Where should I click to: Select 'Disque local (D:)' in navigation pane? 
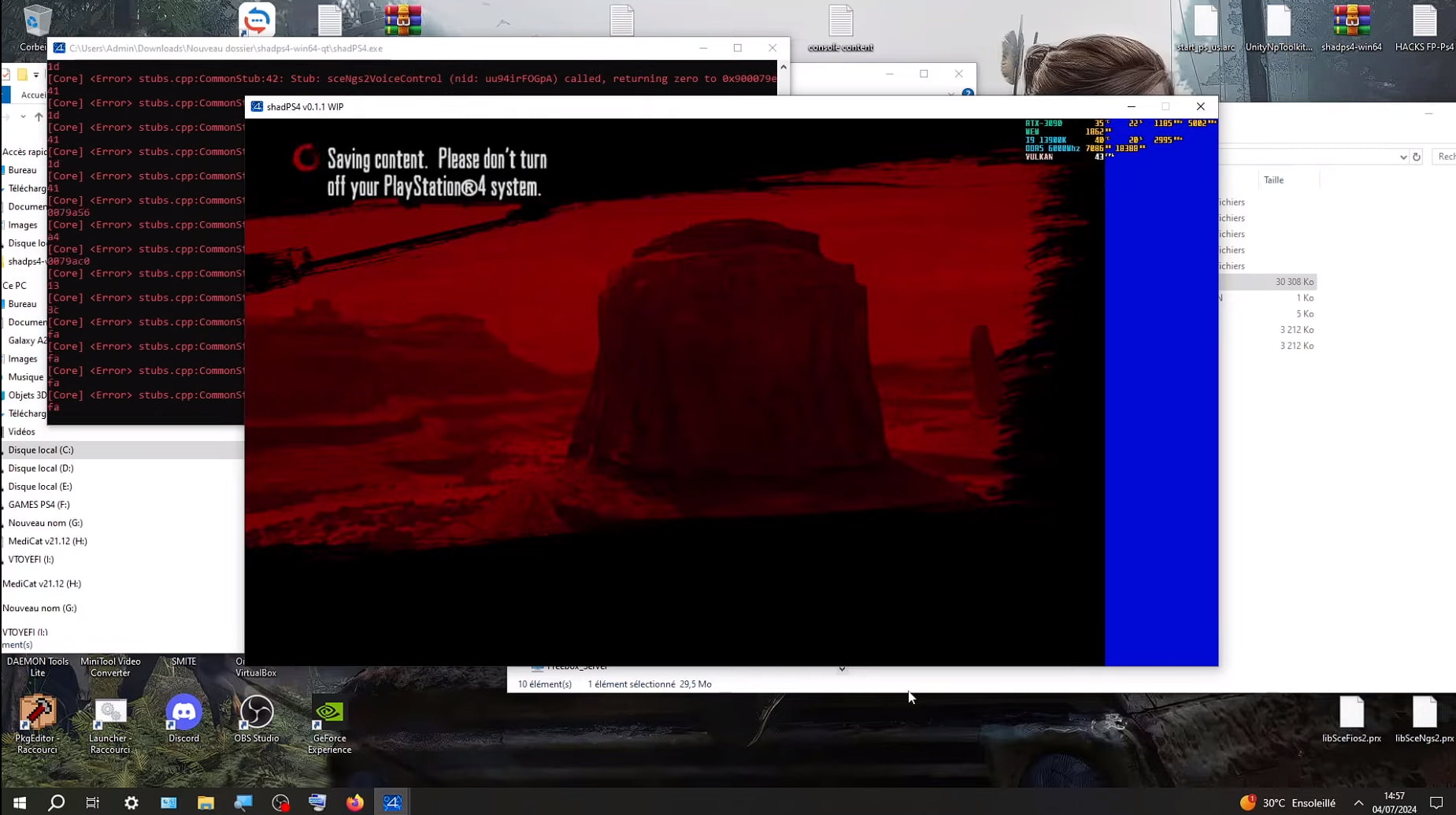(41, 468)
